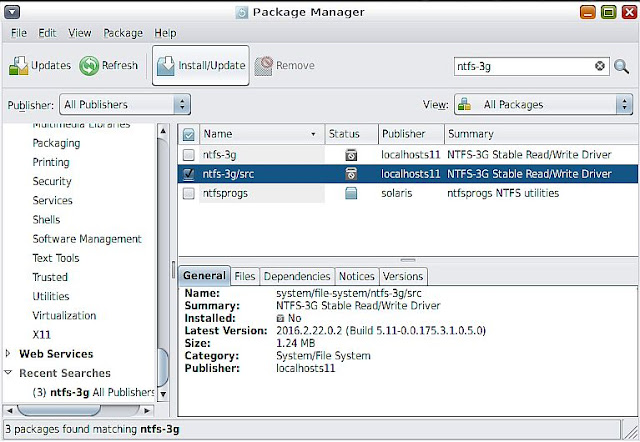
Task: Click horizontal scrollbar left arrow
Action: pyautogui.click(x=9, y=410)
